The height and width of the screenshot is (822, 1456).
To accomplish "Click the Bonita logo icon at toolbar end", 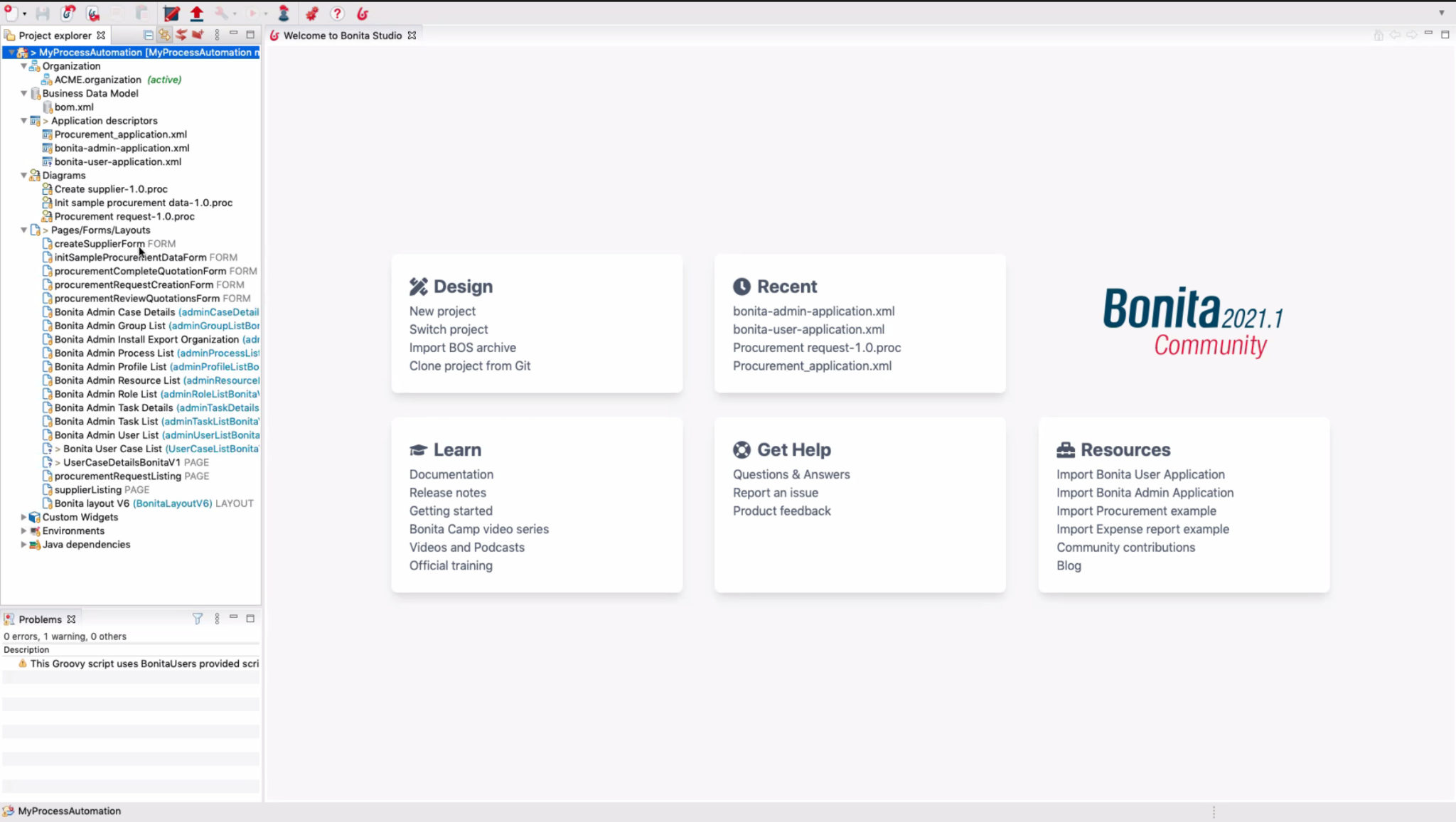I will pyautogui.click(x=364, y=13).
